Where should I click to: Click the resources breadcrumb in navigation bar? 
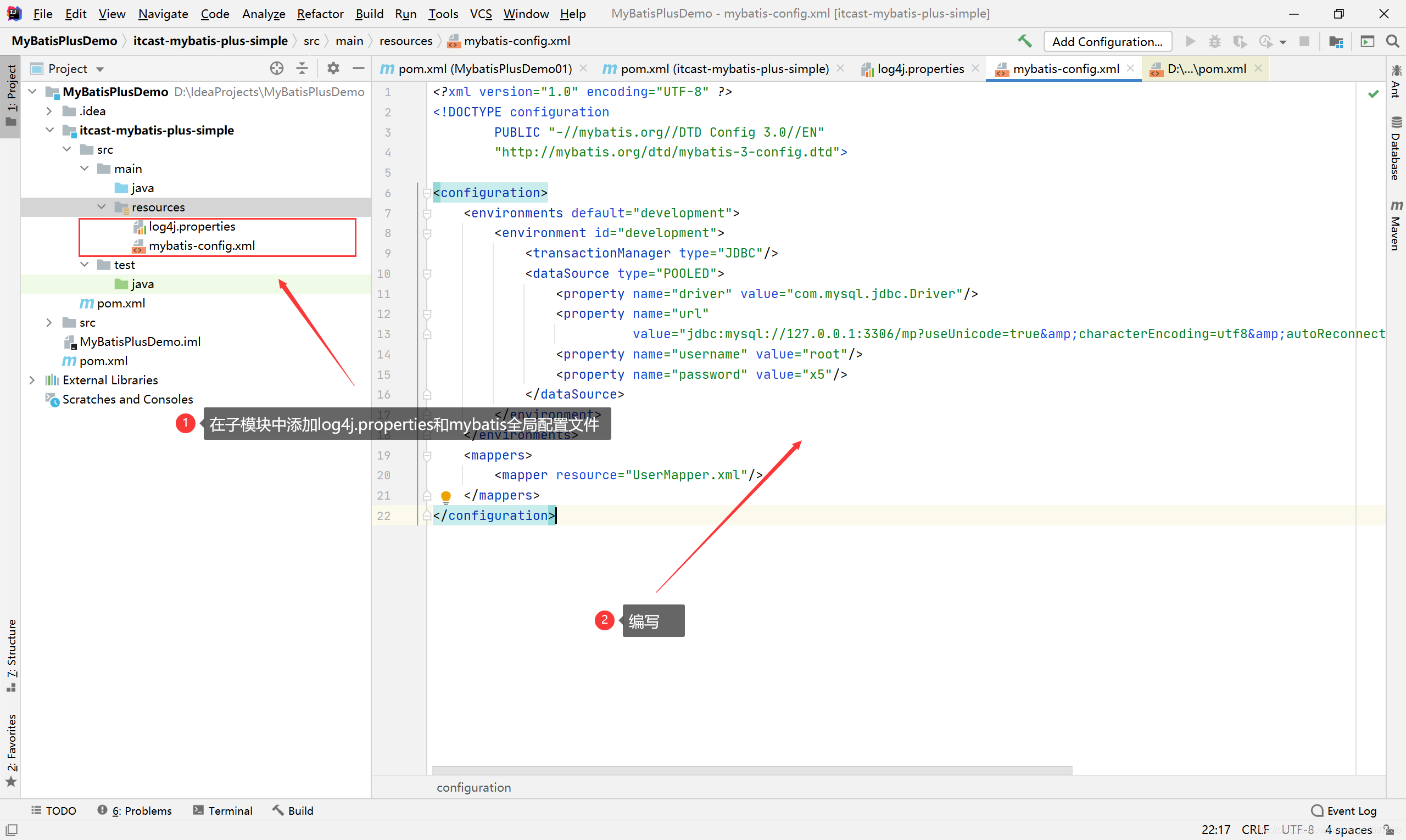point(405,41)
